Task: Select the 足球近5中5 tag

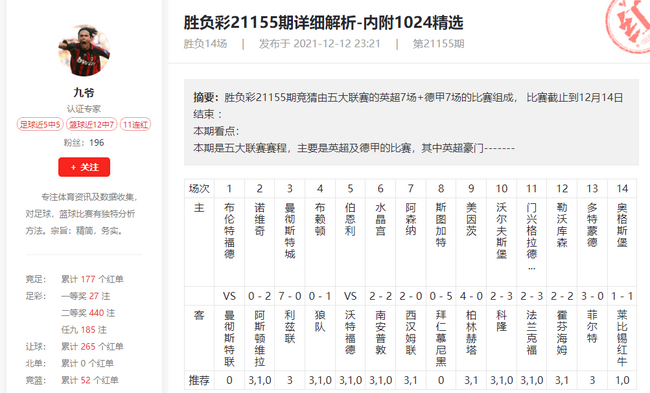Action: pyautogui.click(x=40, y=124)
